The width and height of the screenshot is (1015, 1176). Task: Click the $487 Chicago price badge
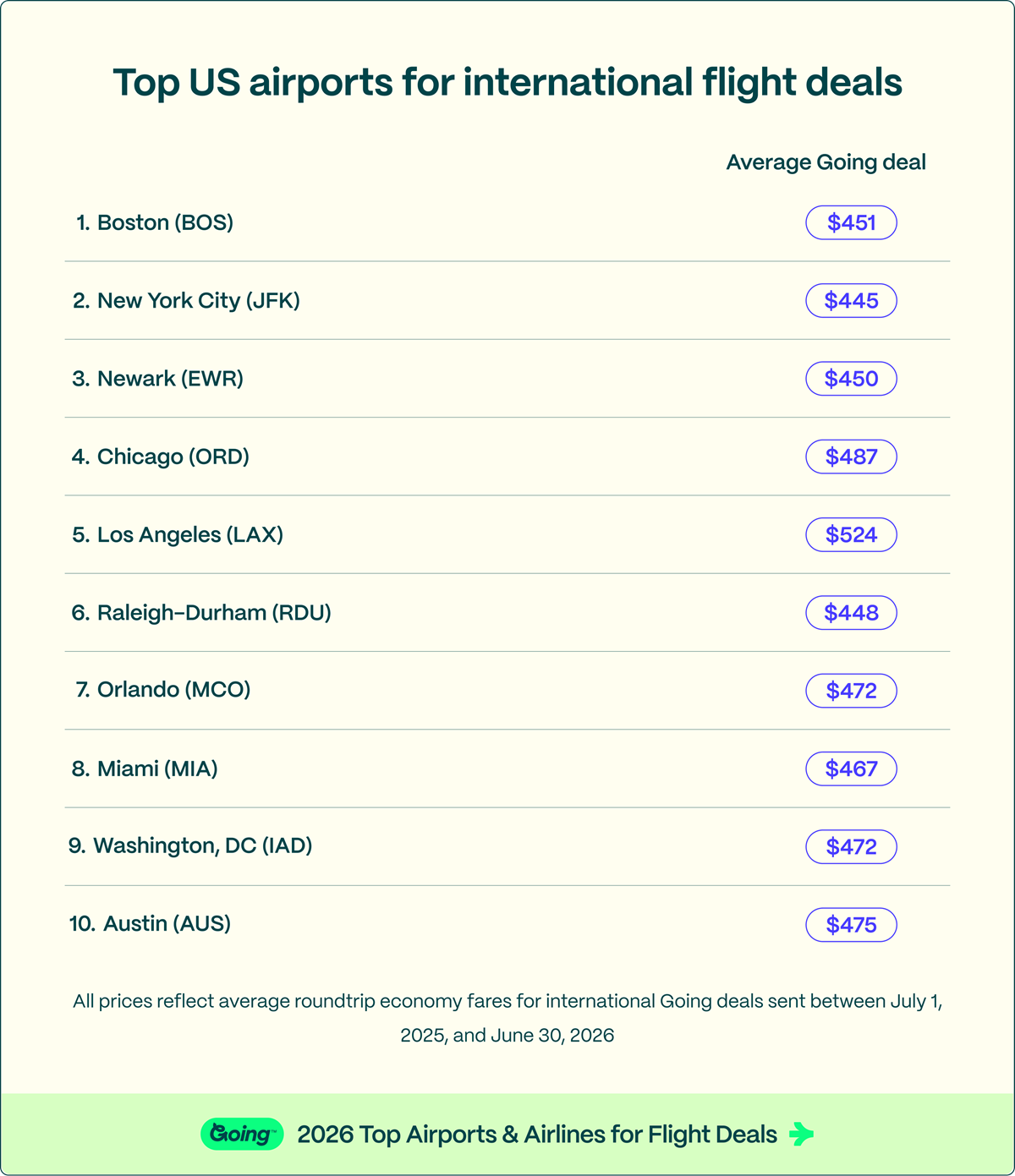[851, 457]
